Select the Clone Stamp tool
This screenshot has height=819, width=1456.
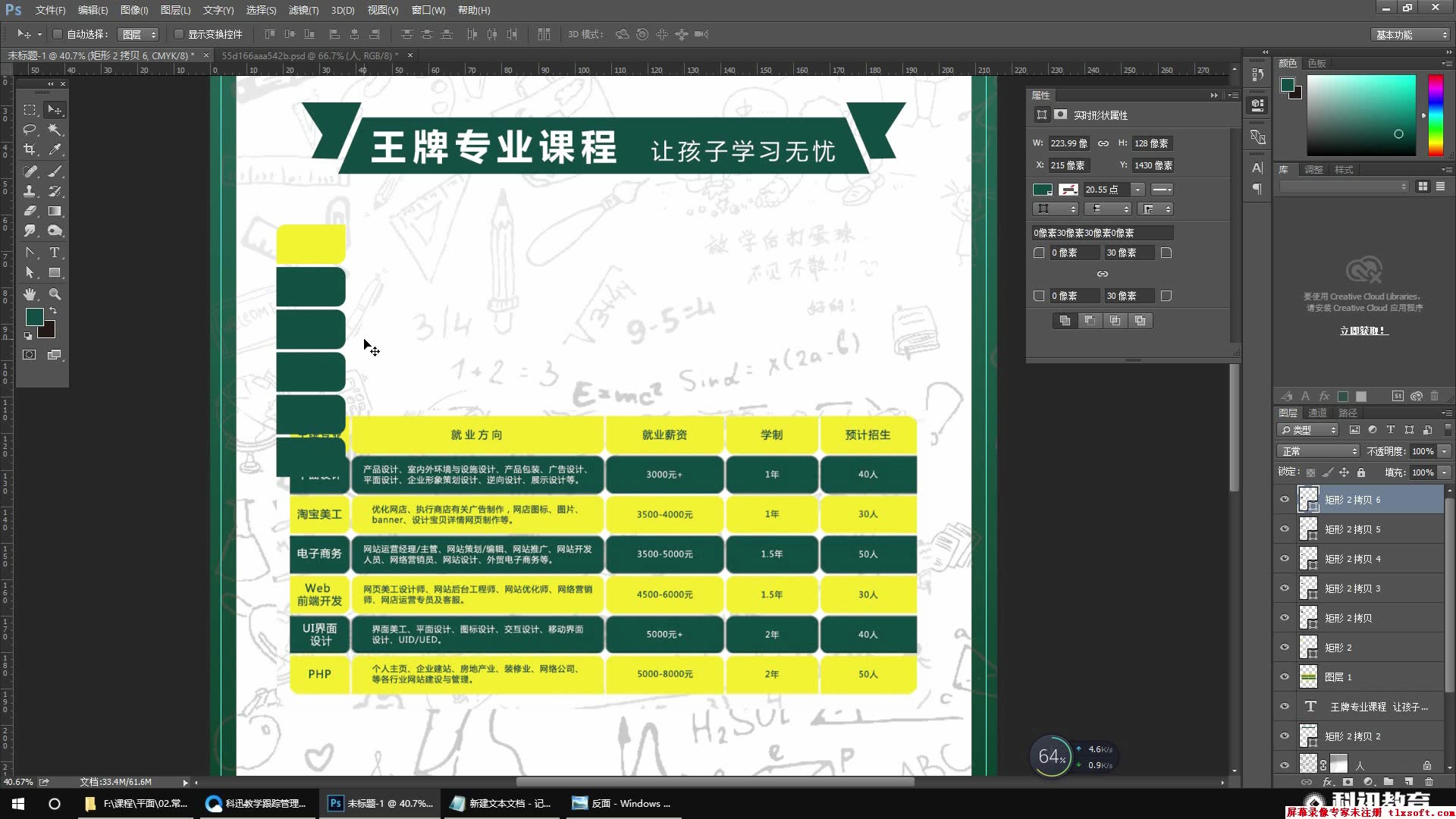[30, 191]
